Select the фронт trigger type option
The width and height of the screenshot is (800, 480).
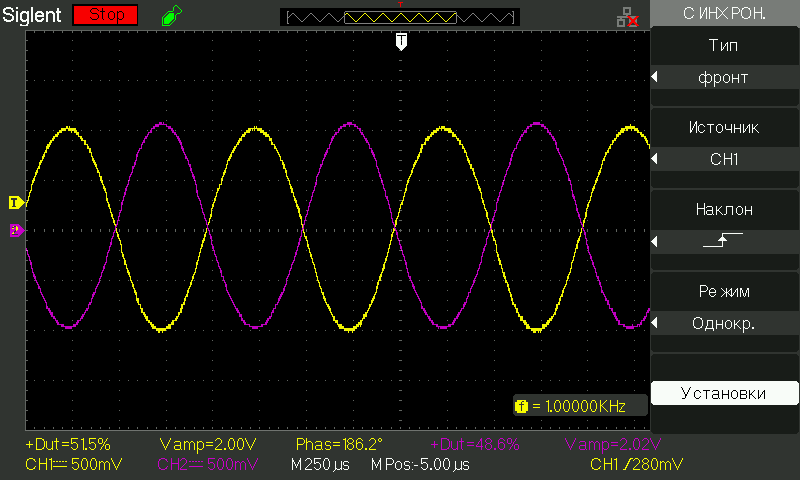point(724,78)
